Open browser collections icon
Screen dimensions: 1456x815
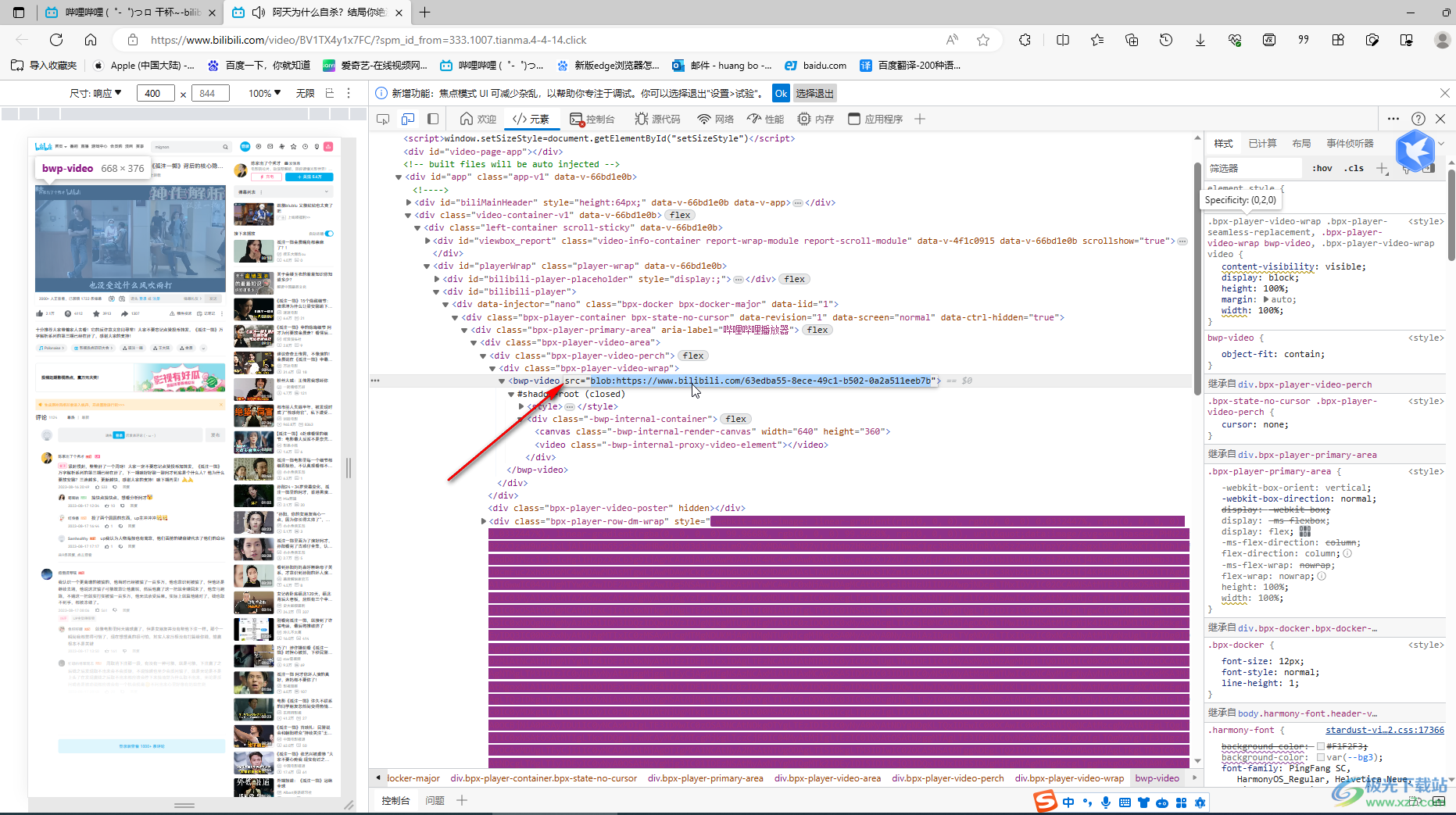1132,40
